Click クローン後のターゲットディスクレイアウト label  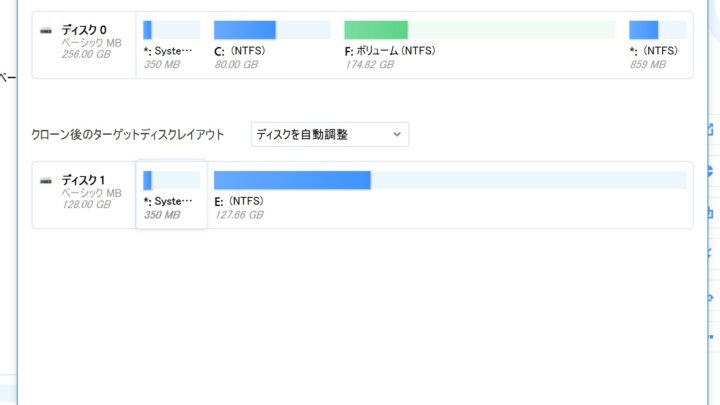[128, 135]
